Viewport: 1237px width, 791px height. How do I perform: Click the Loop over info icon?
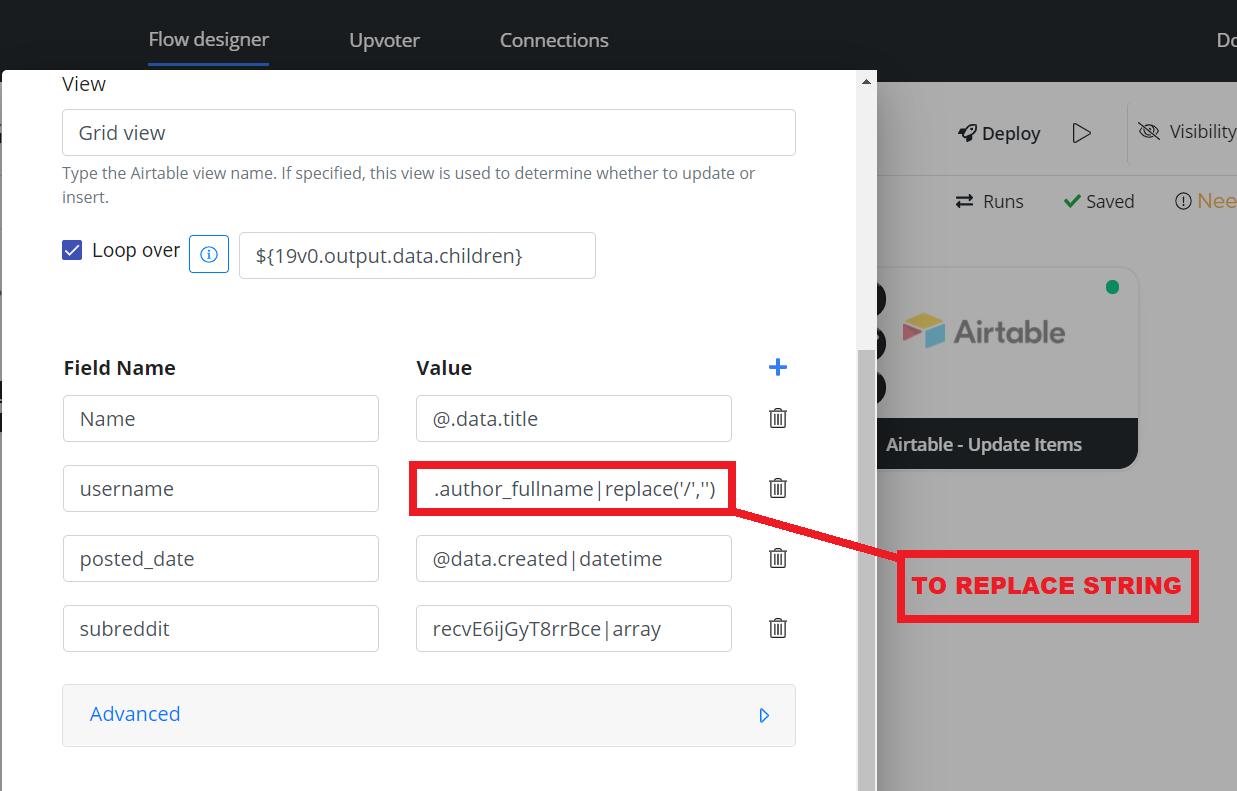pos(209,254)
